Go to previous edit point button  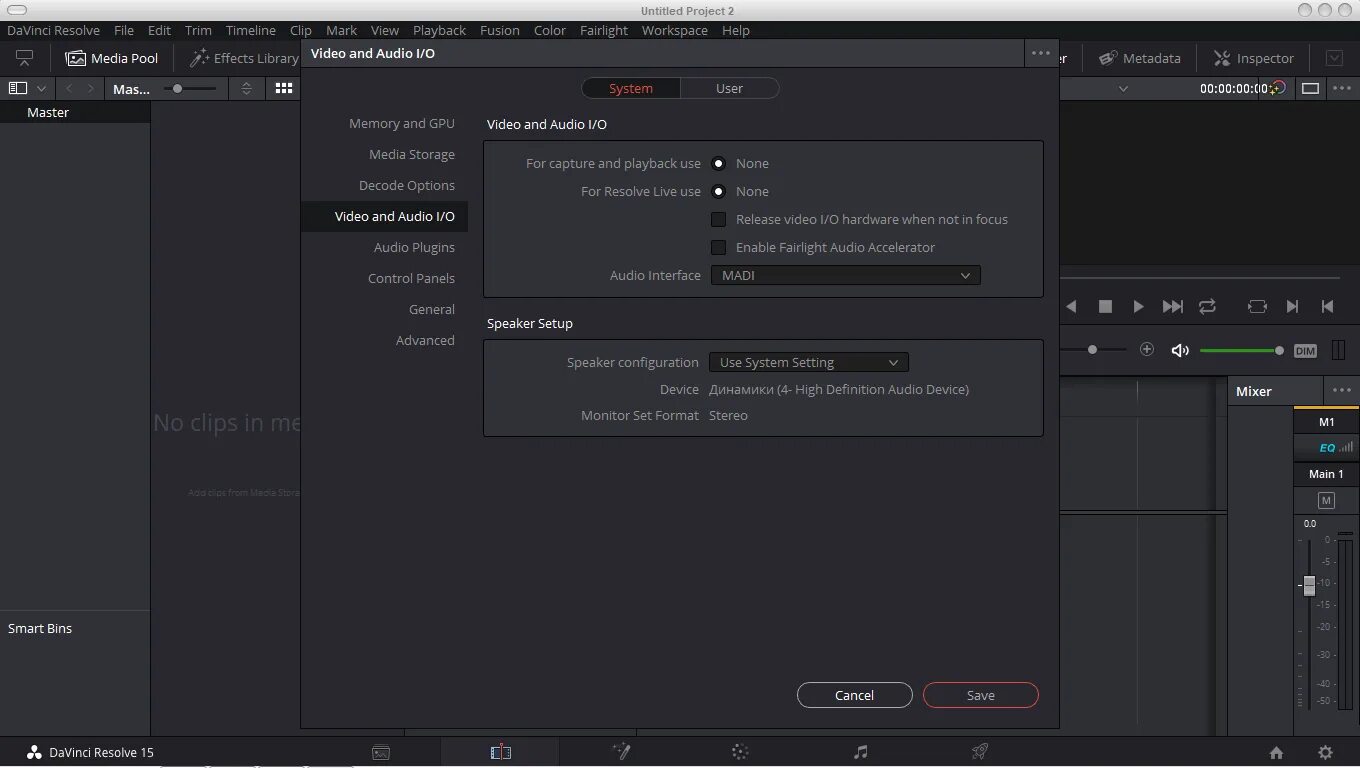coord(1327,306)
